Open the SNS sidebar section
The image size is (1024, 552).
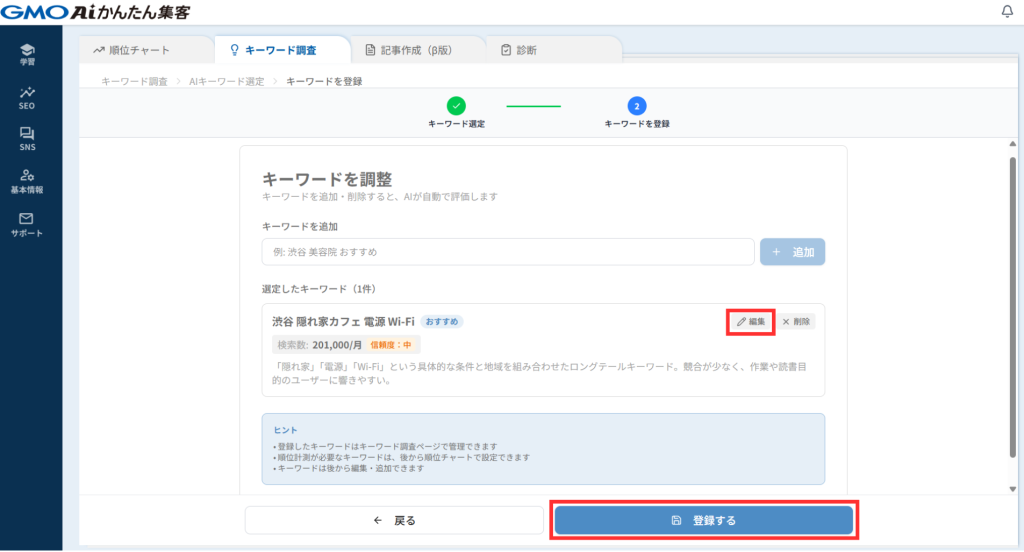tap(27, 139)
